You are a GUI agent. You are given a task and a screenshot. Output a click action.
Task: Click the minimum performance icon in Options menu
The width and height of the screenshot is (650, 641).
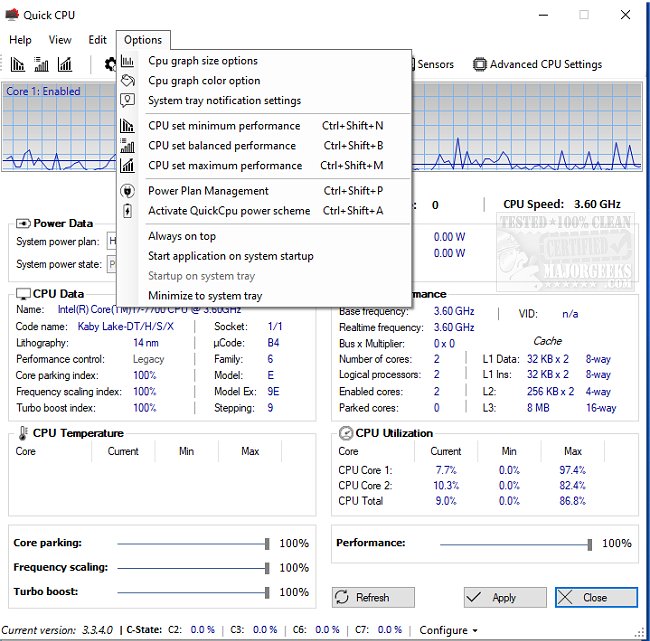(127, 125)
